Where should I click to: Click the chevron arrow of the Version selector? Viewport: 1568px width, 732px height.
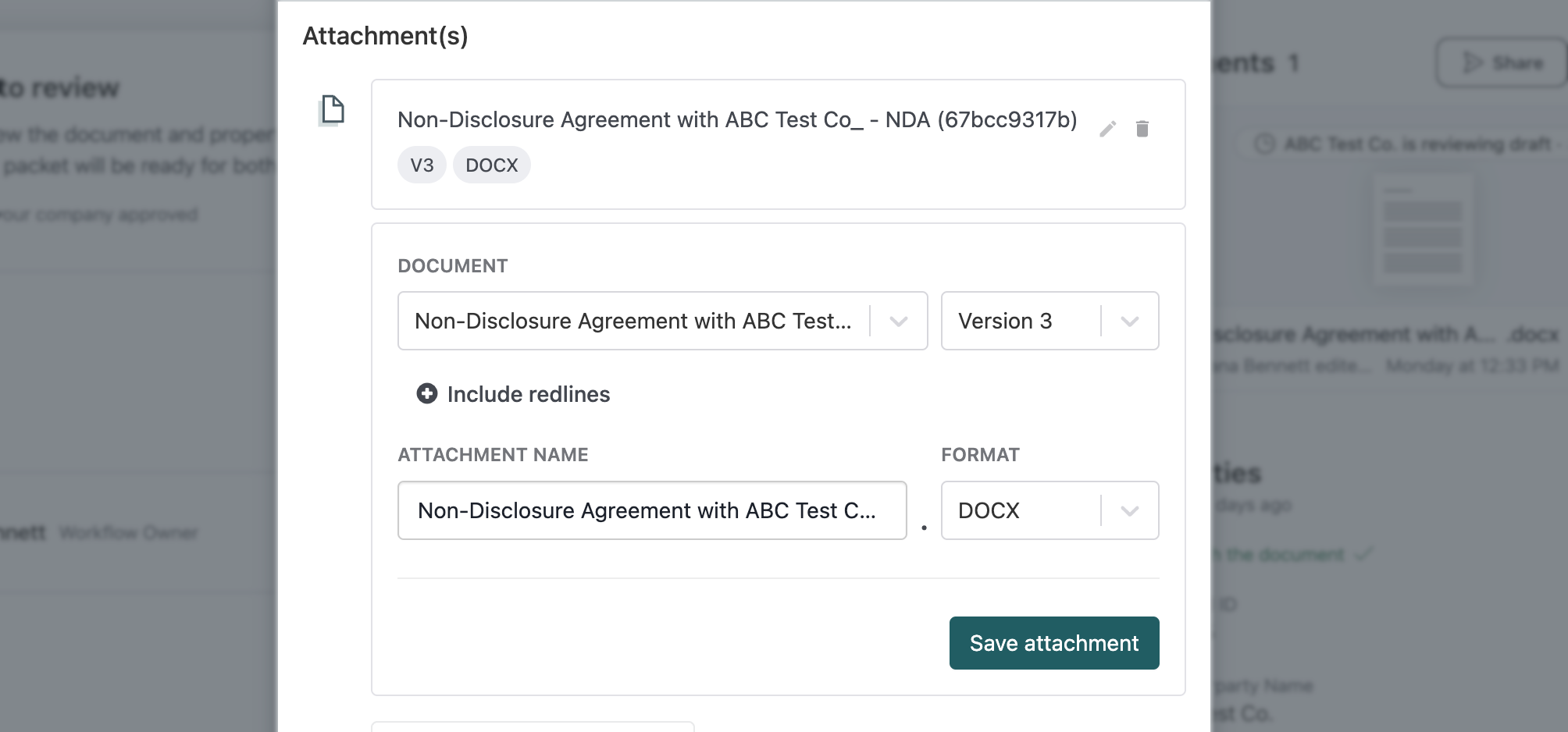(1130, 322)
